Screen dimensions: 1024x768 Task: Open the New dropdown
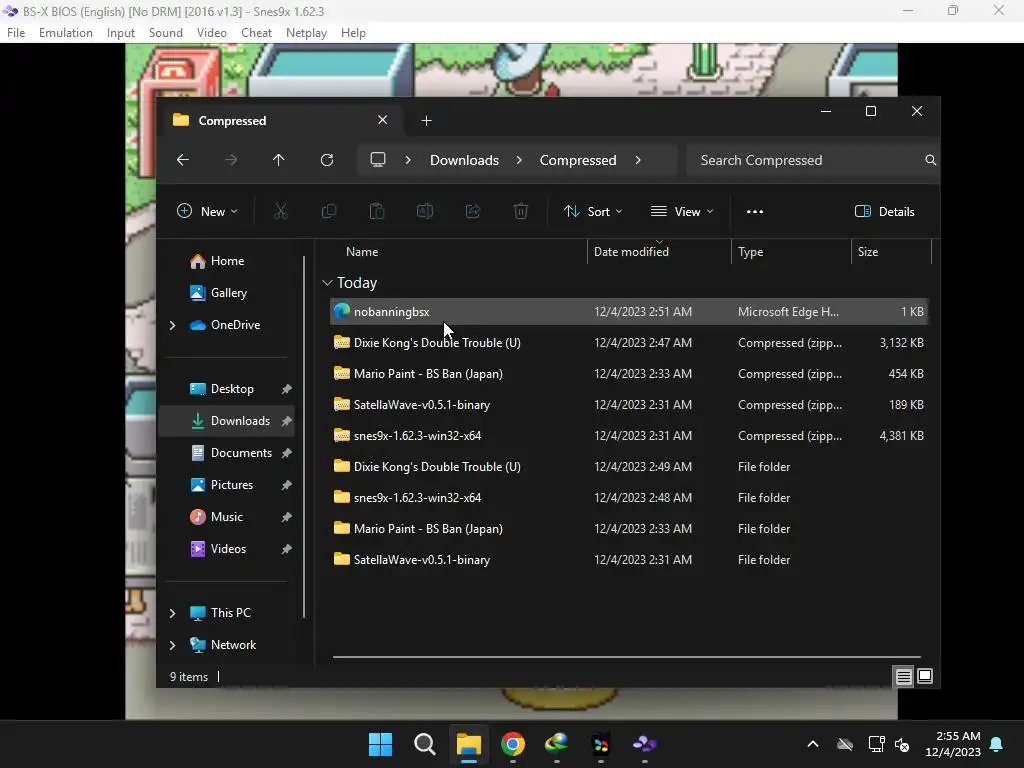(207, 212)
